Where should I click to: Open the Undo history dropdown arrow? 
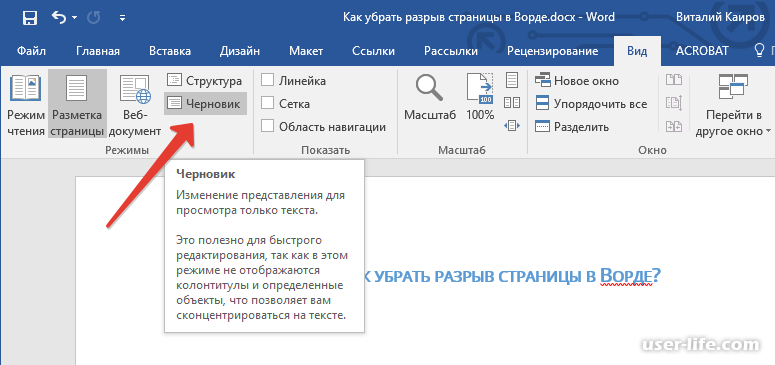point(75,18)
